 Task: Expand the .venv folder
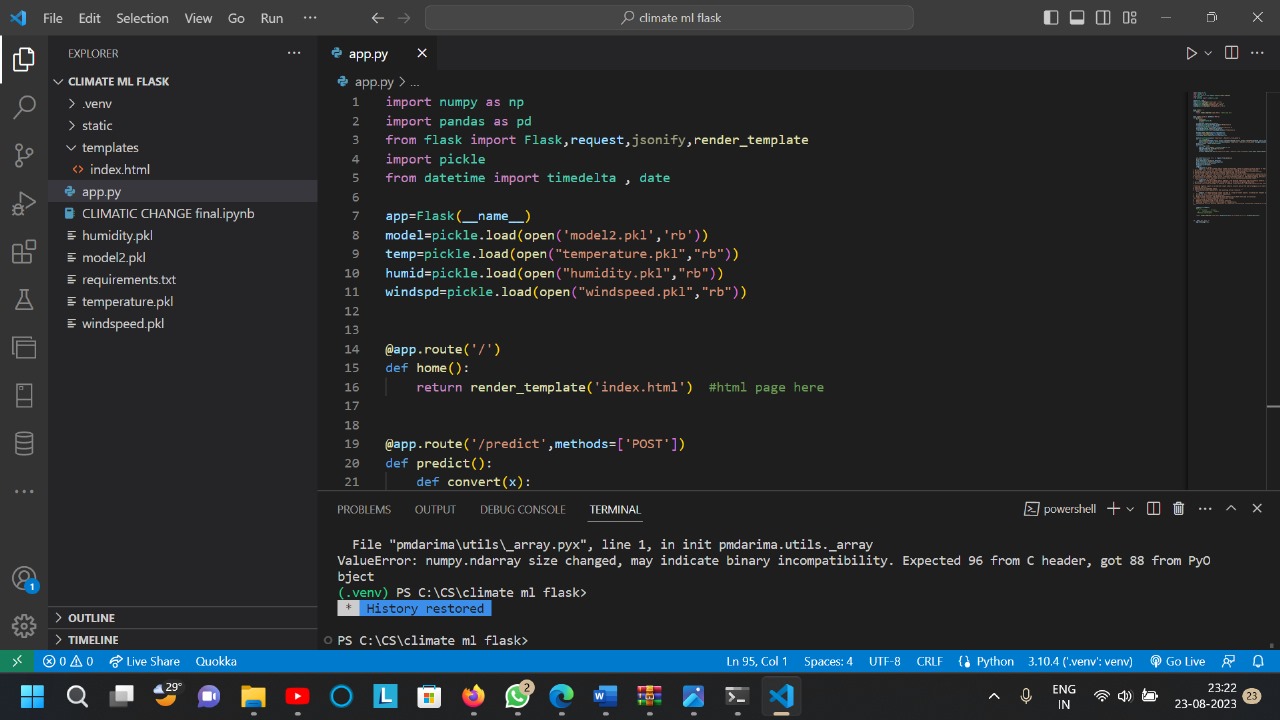(x=96, y=103)
